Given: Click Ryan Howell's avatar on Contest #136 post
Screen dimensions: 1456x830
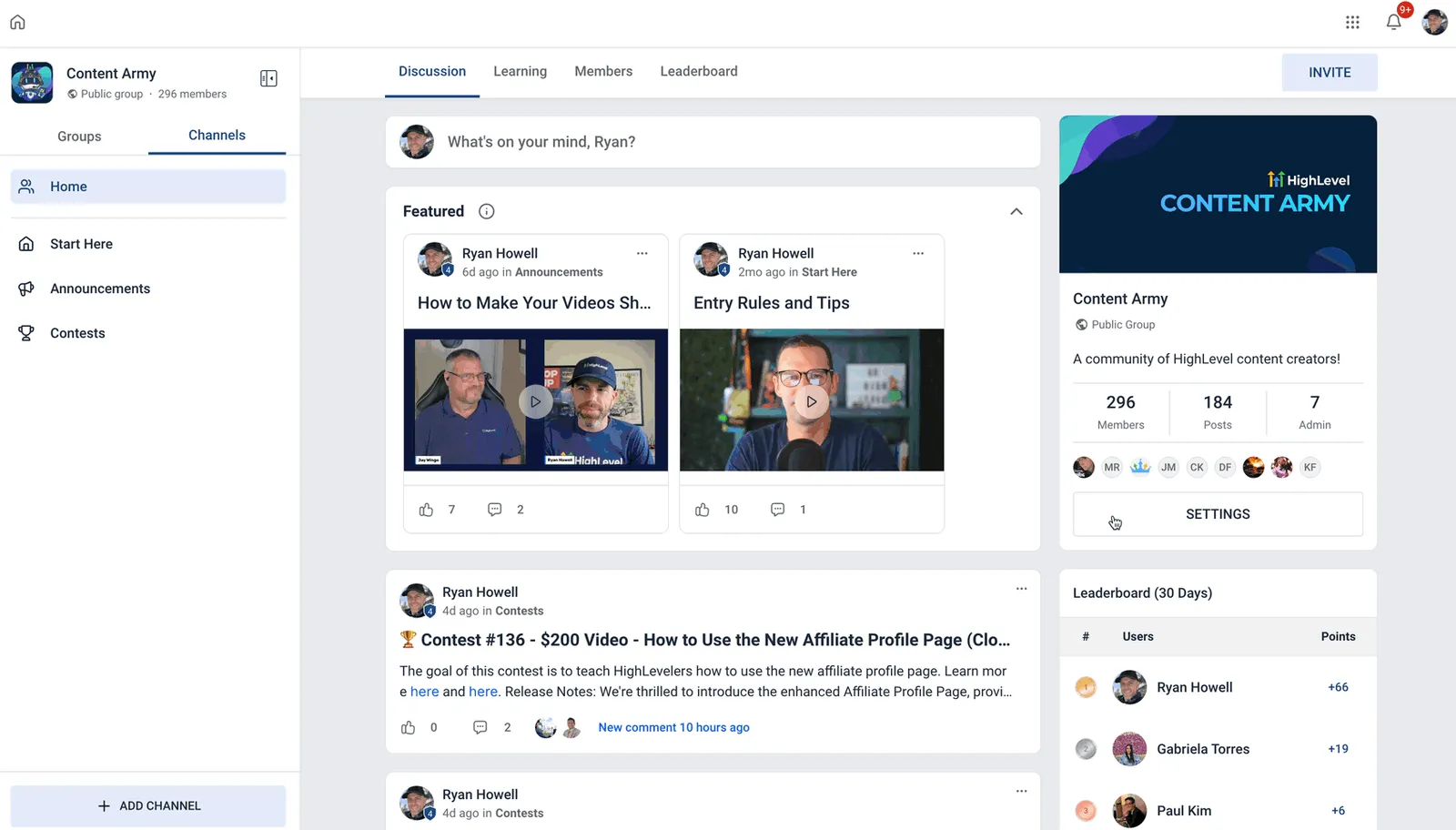Looking at the screenshot, I should point(417,601).
